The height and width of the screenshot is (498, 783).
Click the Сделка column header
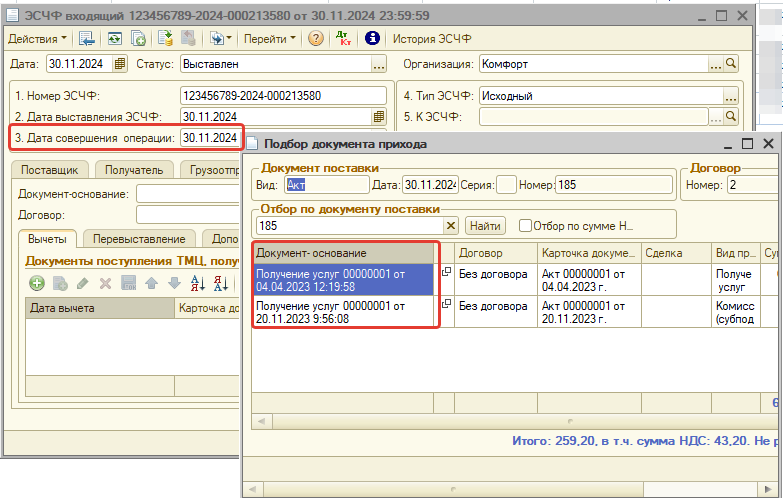click(x=676, y=253)
